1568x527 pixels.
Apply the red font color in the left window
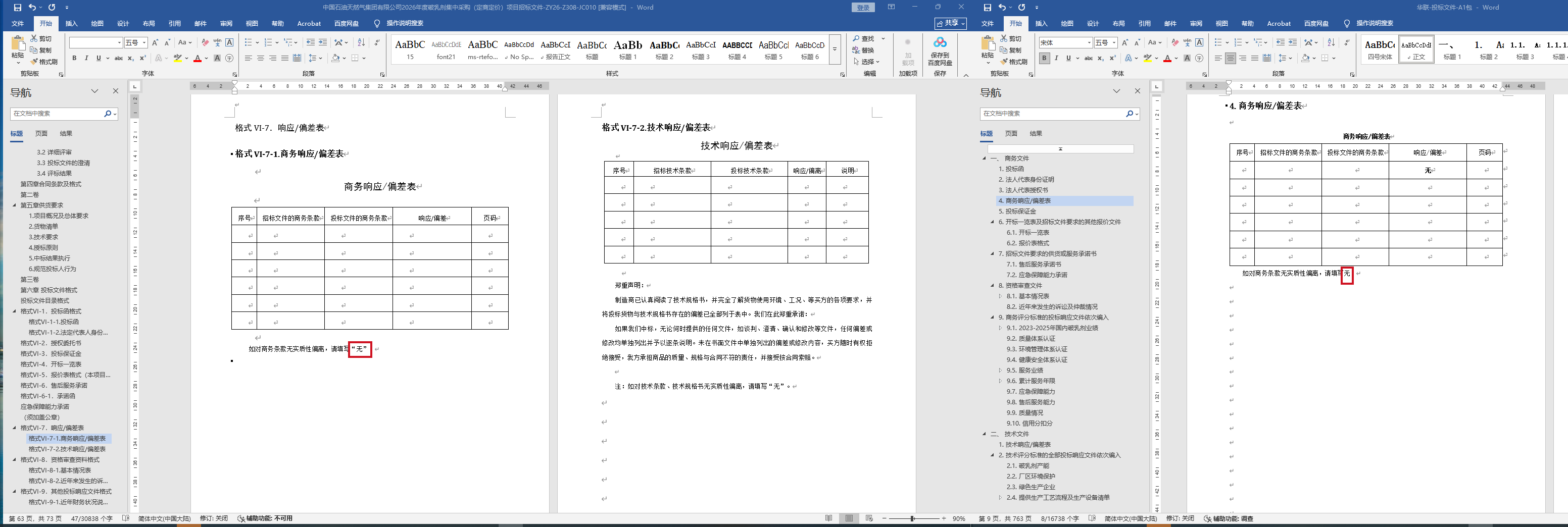click(197, 59)
